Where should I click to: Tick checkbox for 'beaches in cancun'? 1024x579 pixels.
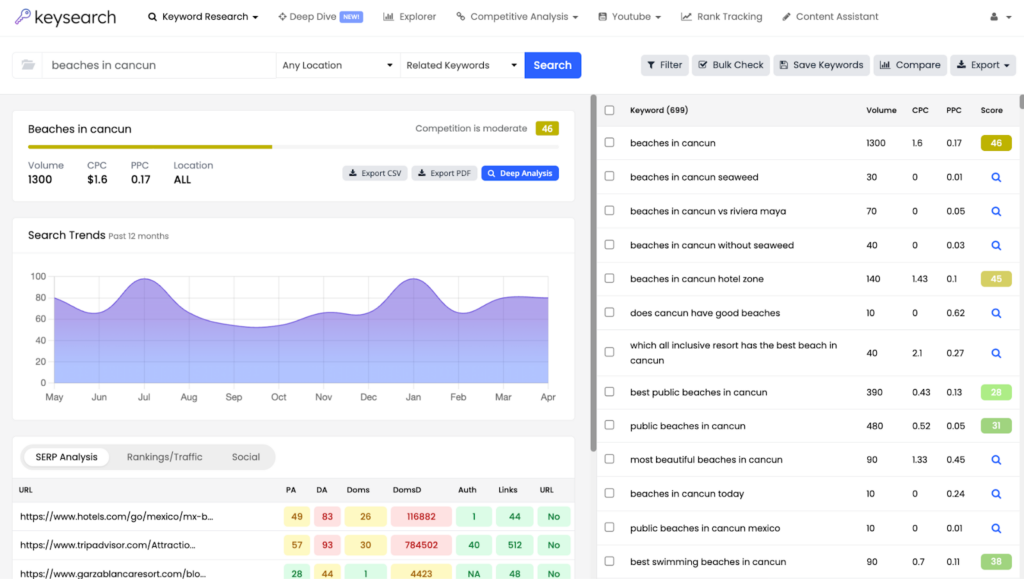(609, 142)
